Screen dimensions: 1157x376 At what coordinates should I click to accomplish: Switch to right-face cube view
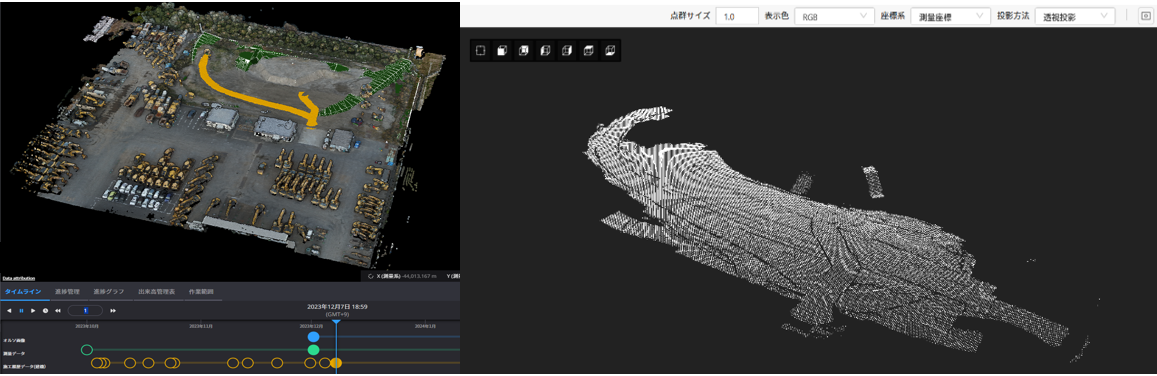(567, 51)
